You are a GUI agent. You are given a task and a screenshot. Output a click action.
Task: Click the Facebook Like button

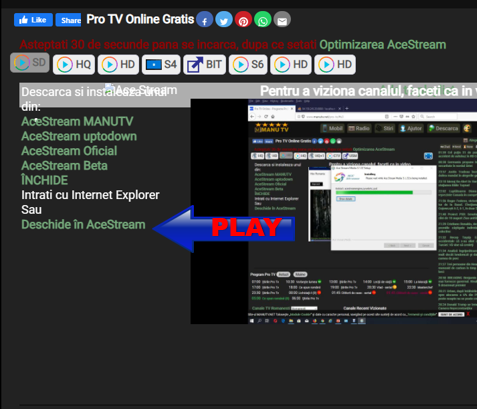point(33,20)
